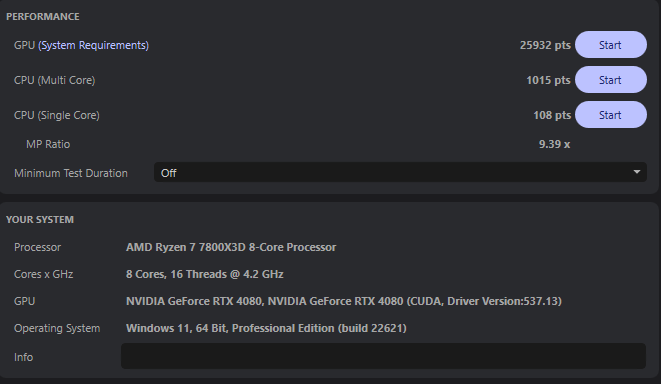
Task: Click the empty Info text field
Action: click(x=383, y=356)
